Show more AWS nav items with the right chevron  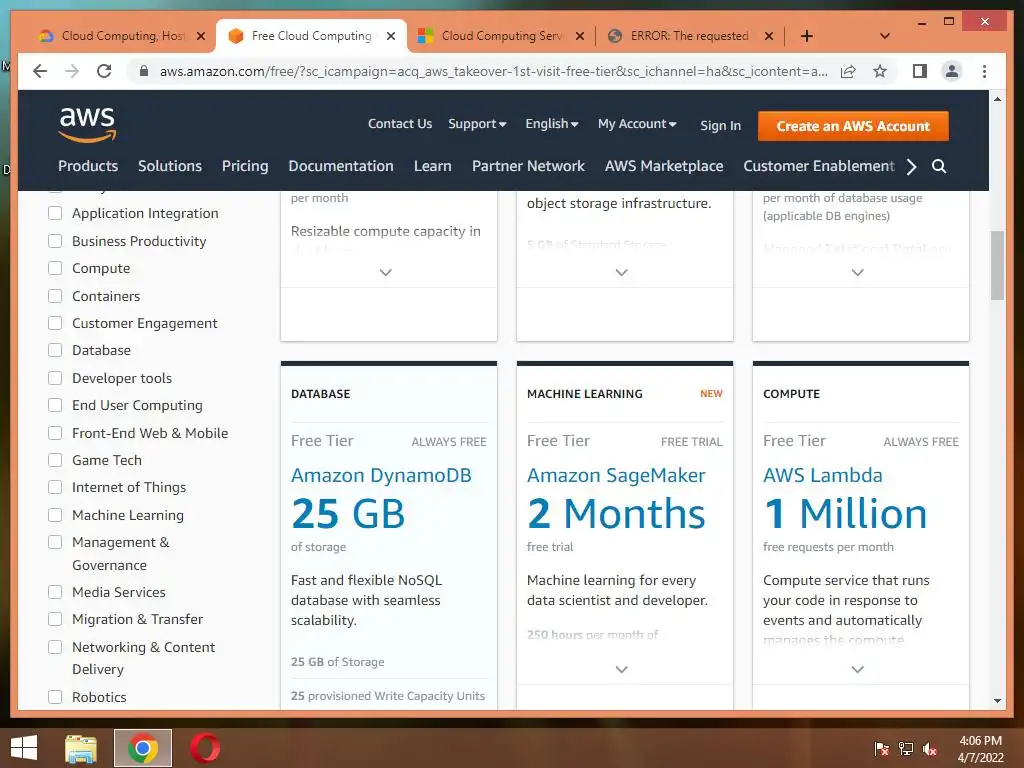click(x=912, y=166)
